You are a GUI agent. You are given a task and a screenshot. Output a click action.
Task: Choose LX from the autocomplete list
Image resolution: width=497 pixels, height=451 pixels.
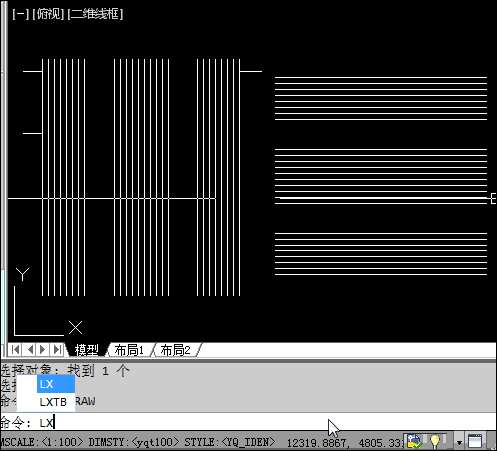(x=56, y=384)
